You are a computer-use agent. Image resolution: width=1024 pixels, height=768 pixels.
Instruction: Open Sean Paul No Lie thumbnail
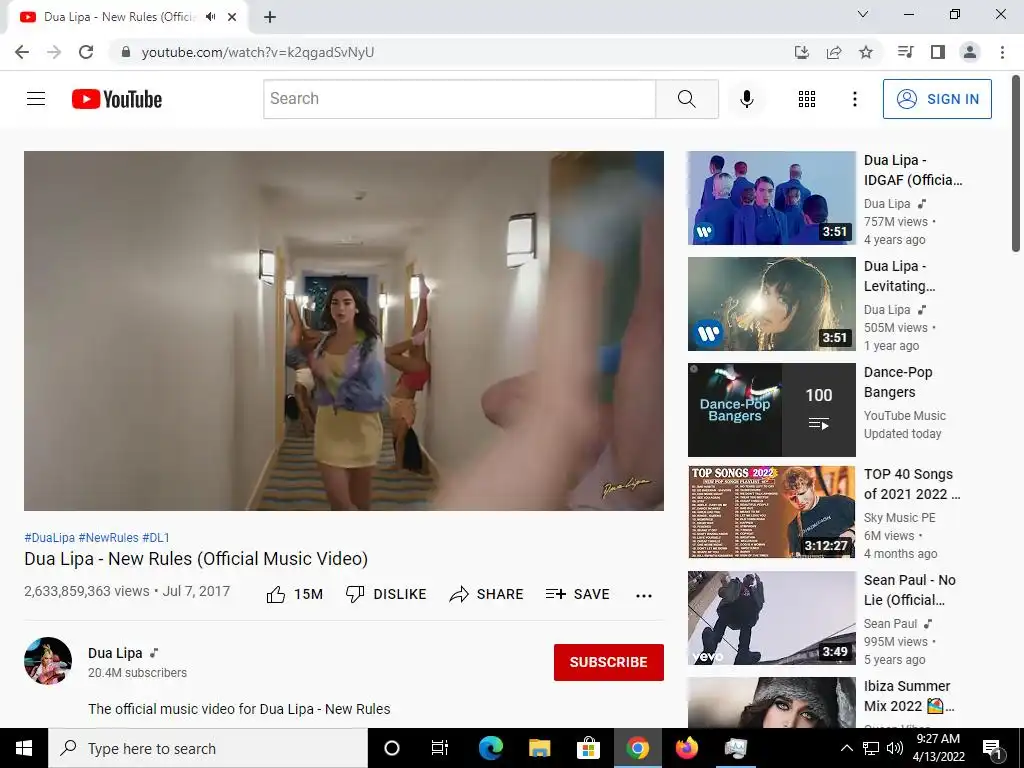click(771, 618)
